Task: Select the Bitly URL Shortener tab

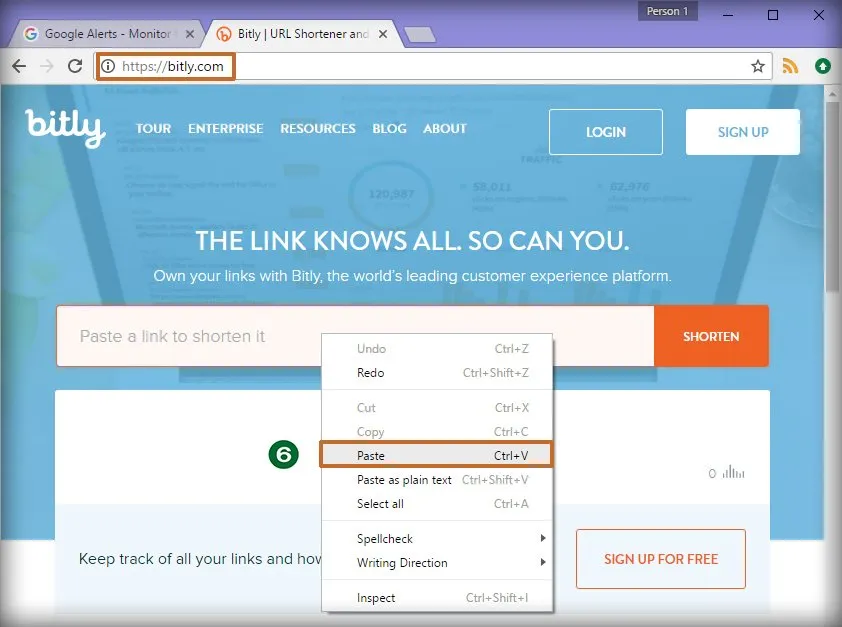Action: point(301,34)
